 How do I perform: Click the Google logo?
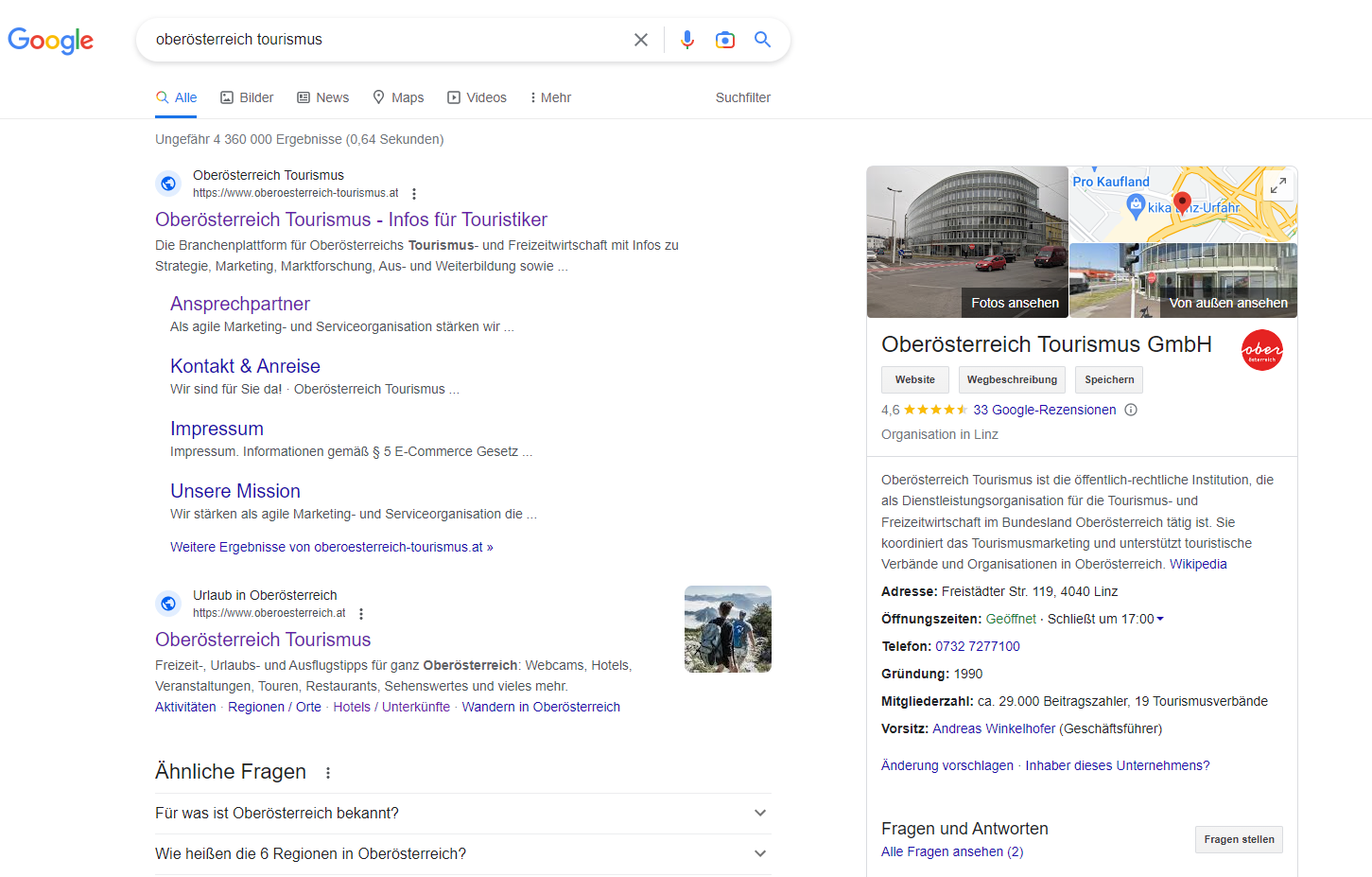(x=51, y=40)
